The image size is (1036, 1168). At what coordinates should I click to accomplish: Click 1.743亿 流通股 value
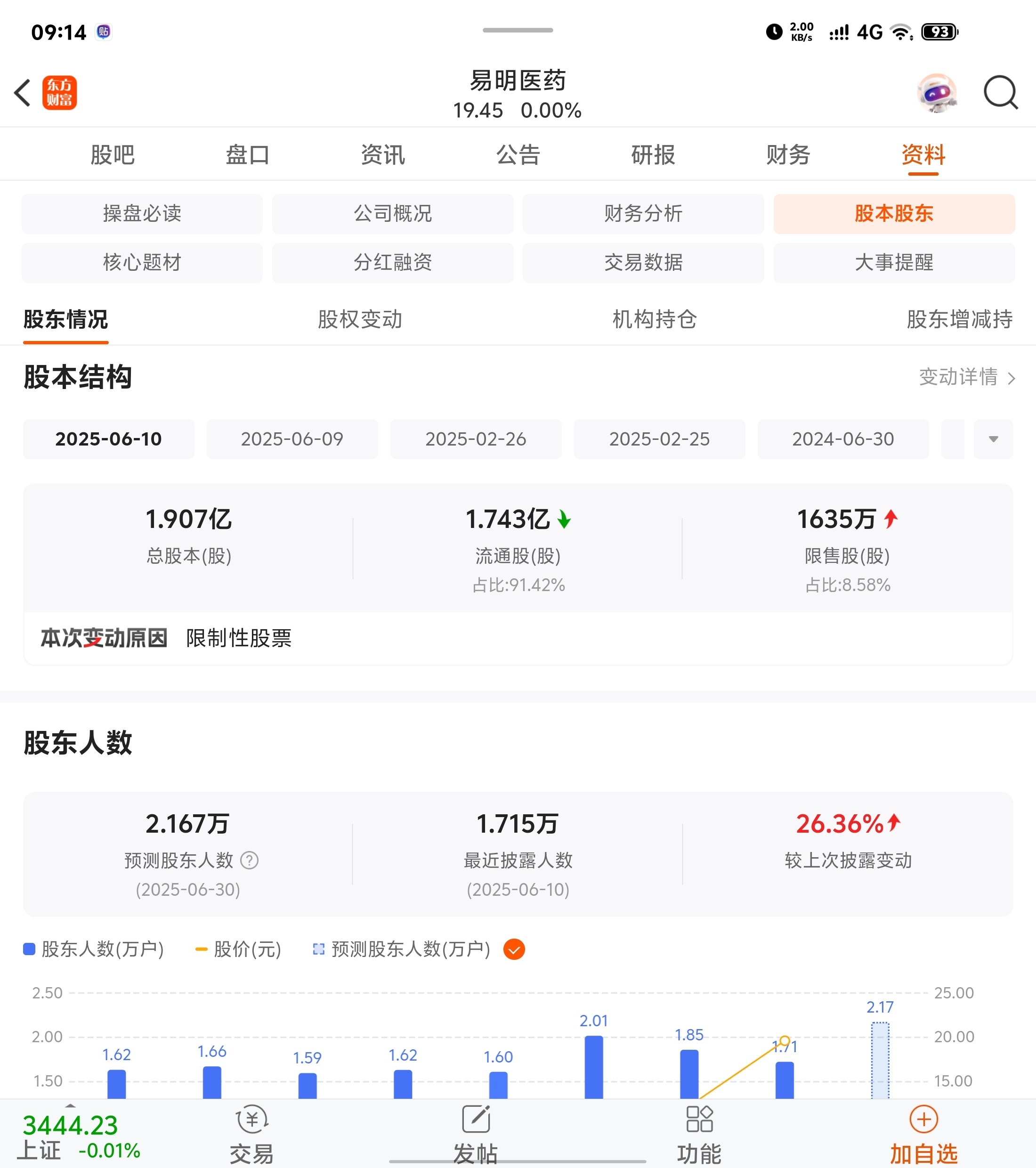pos(508,519)
